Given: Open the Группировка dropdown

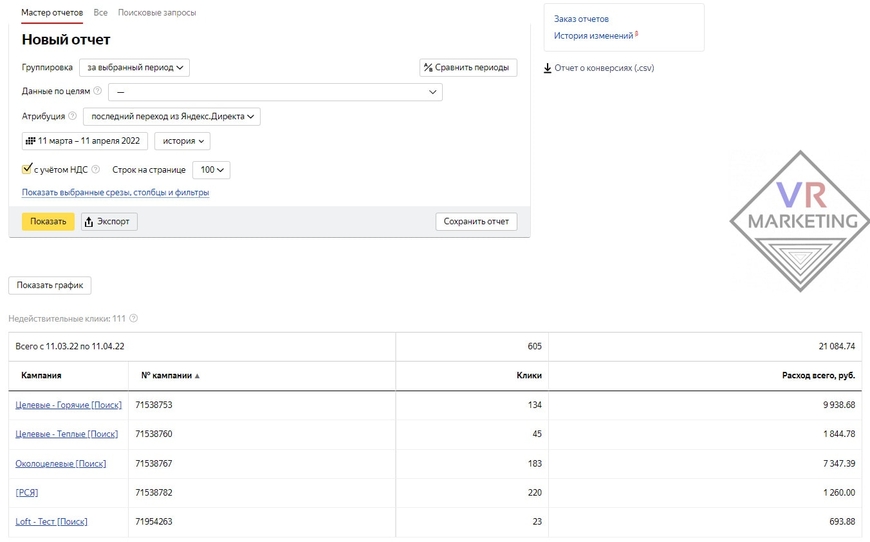Looking at the screenshot, I should click(134, 67).
